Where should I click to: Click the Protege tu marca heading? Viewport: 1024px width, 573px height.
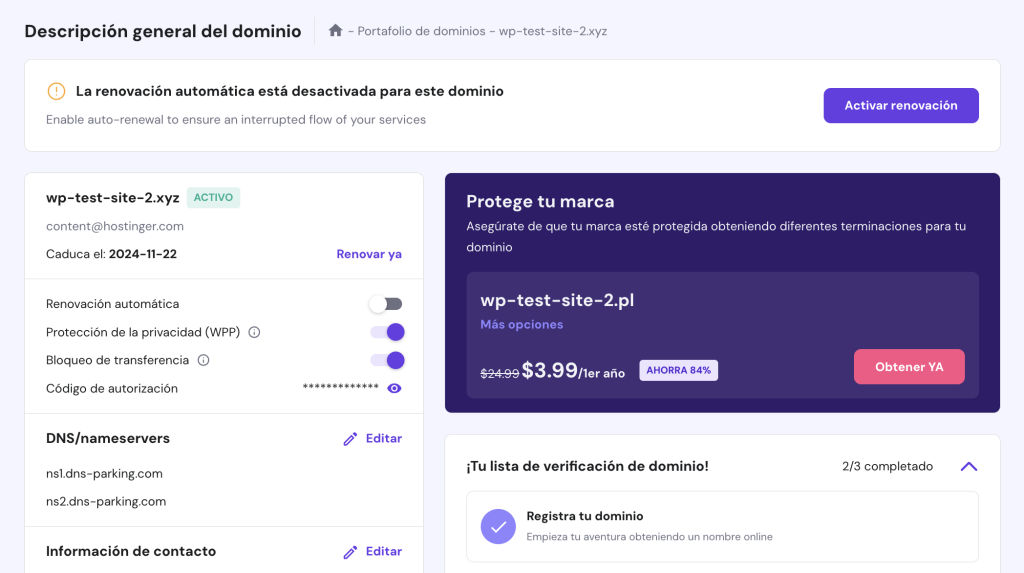pyautogui.click(x=540, y=201)
